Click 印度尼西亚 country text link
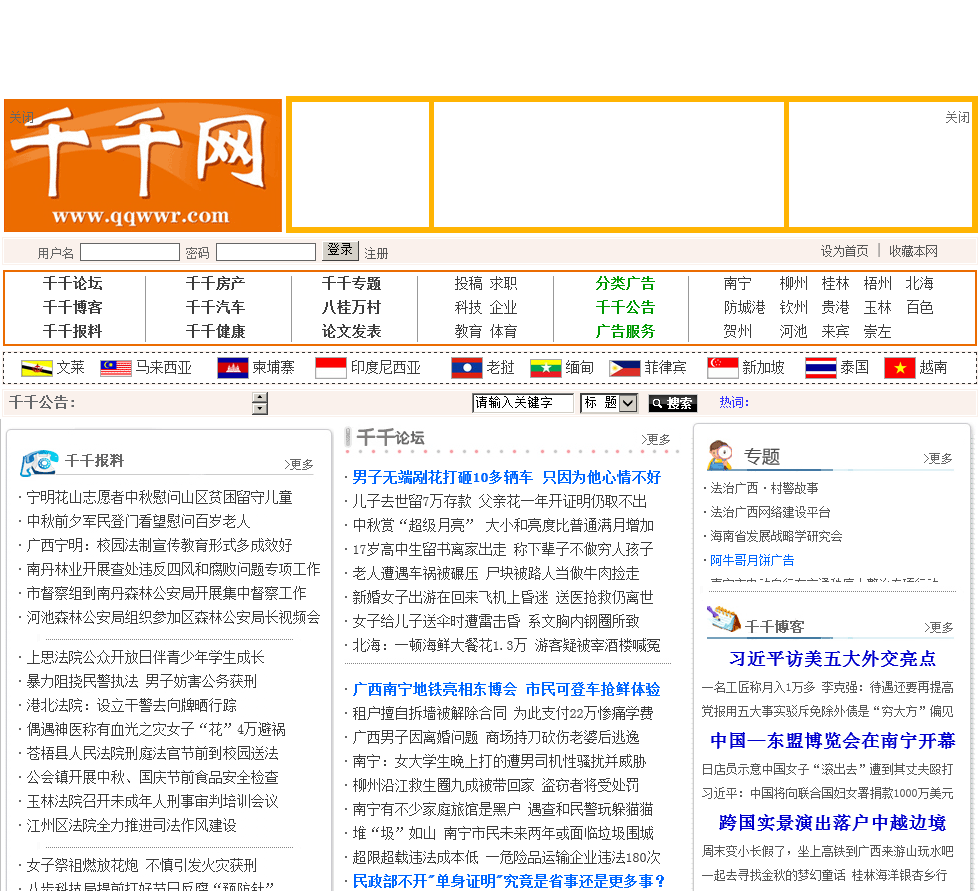 [386, 368]
